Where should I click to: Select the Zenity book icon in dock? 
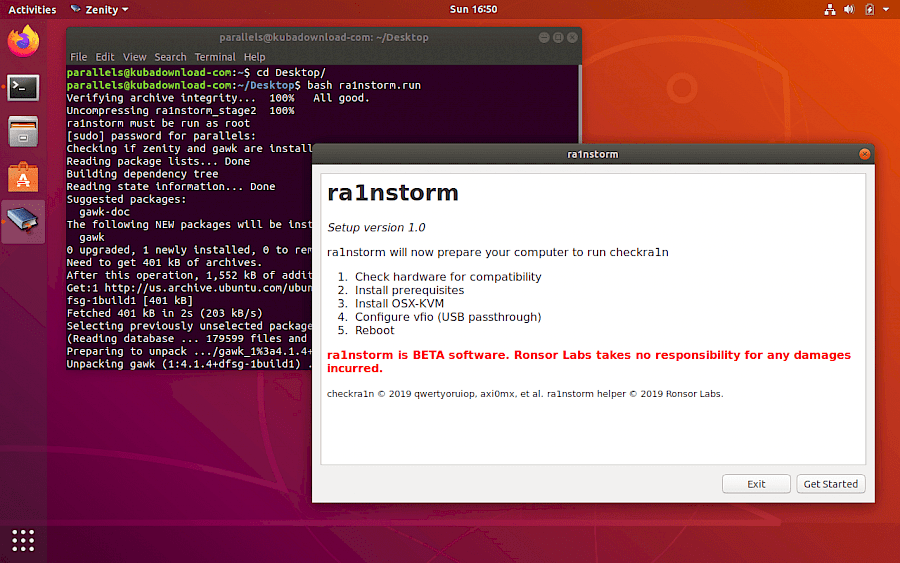click(x=23, y=222)
